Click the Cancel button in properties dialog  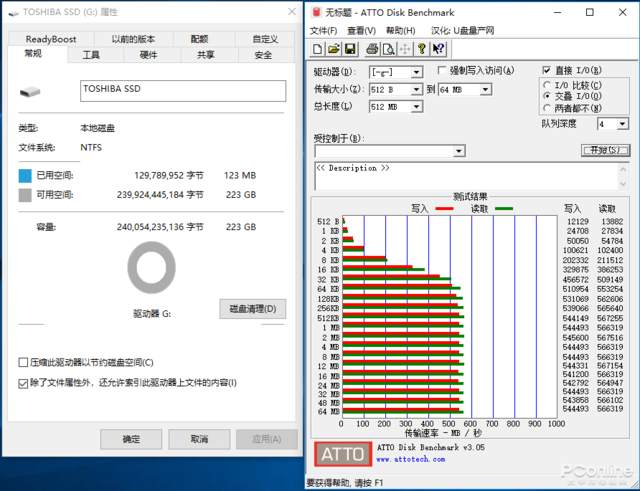(199, 439)
